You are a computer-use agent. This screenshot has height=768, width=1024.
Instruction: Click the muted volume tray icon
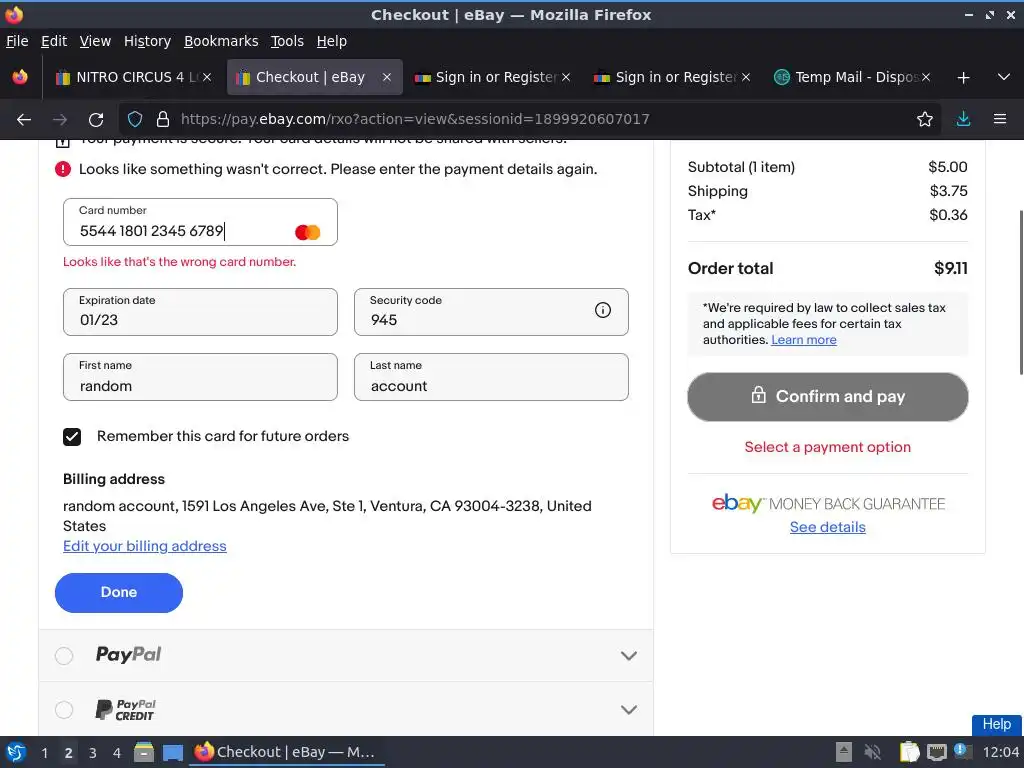872,752
